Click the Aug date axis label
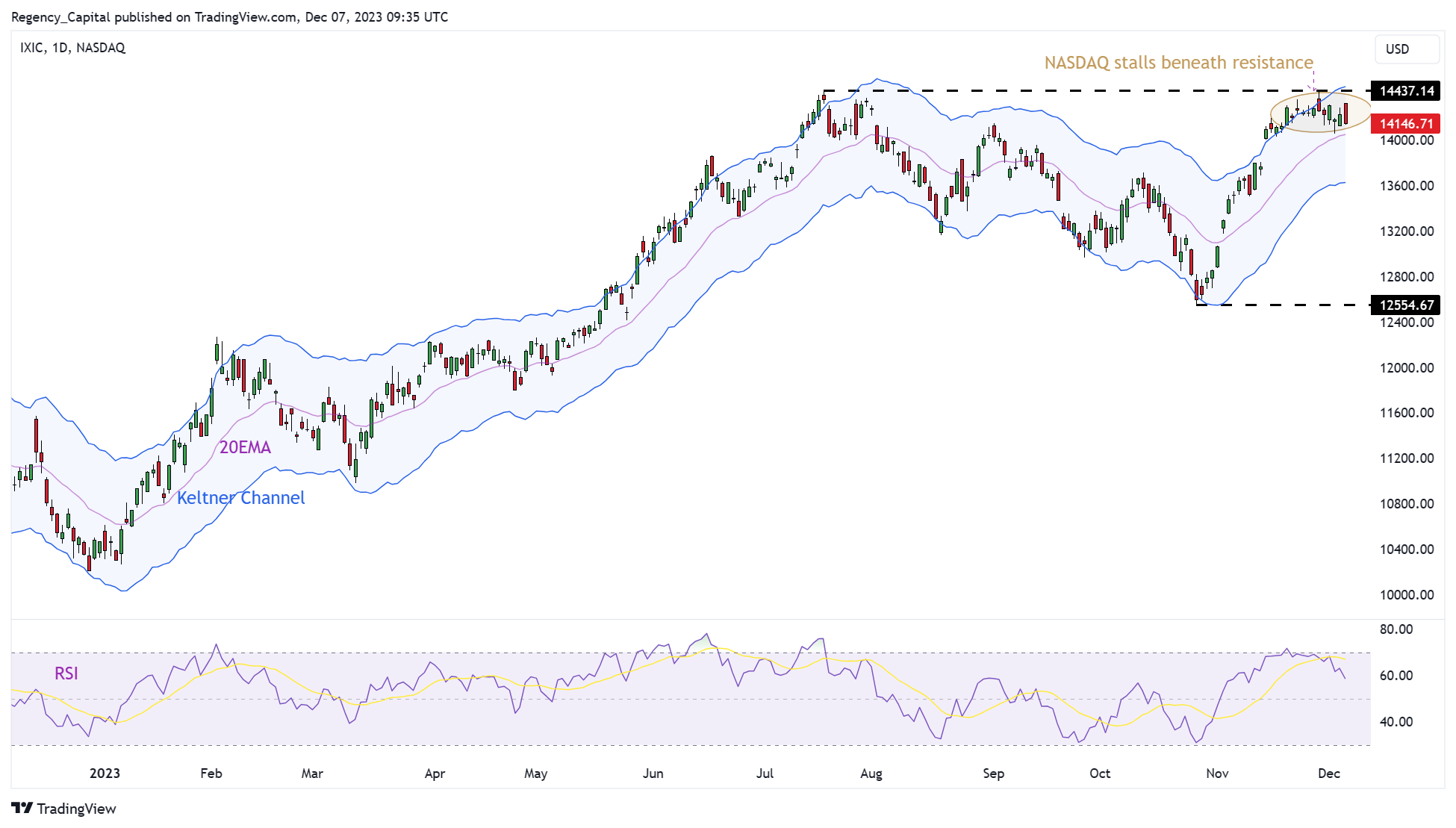1456x828 pixels. click(871, 773)
